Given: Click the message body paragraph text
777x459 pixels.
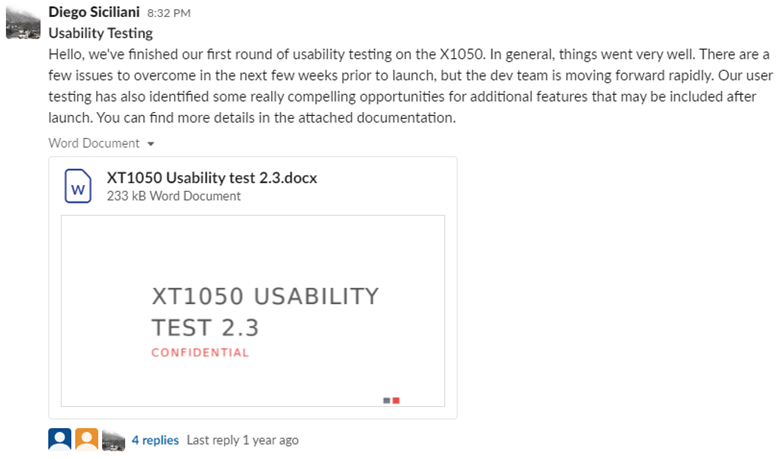Looking at the screenshot, I should click(410, 86).
